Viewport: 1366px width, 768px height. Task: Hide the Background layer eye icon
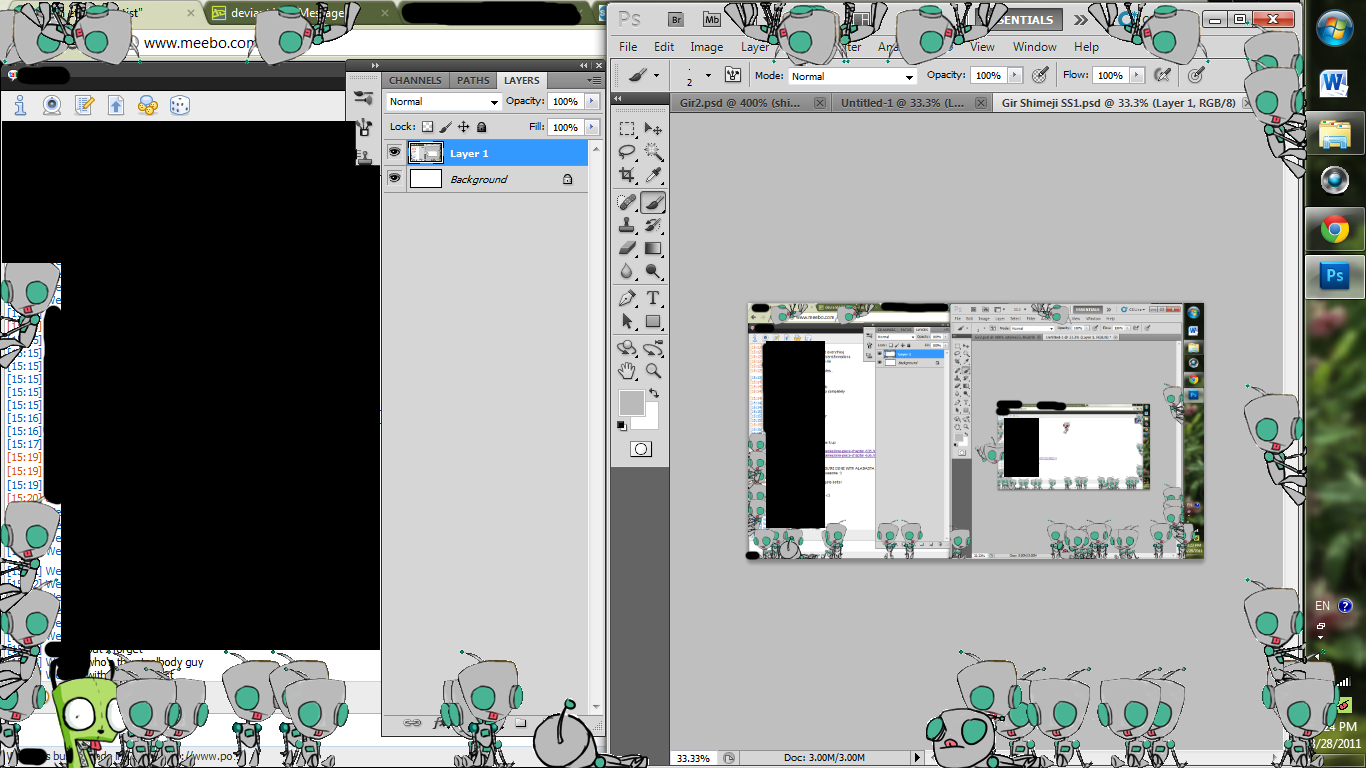pos(394,179)
